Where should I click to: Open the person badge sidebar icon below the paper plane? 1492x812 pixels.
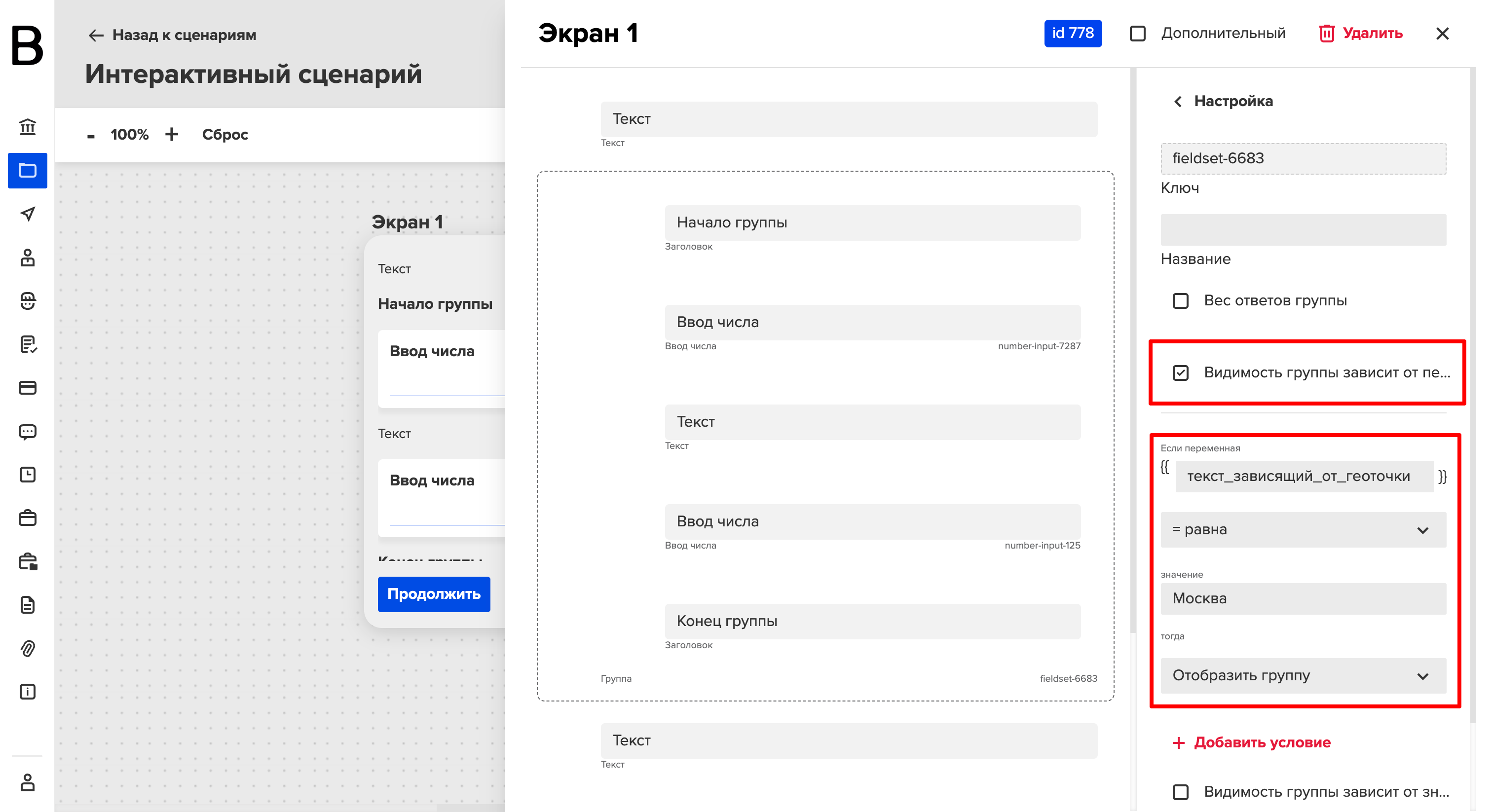(x=27, y=257)
